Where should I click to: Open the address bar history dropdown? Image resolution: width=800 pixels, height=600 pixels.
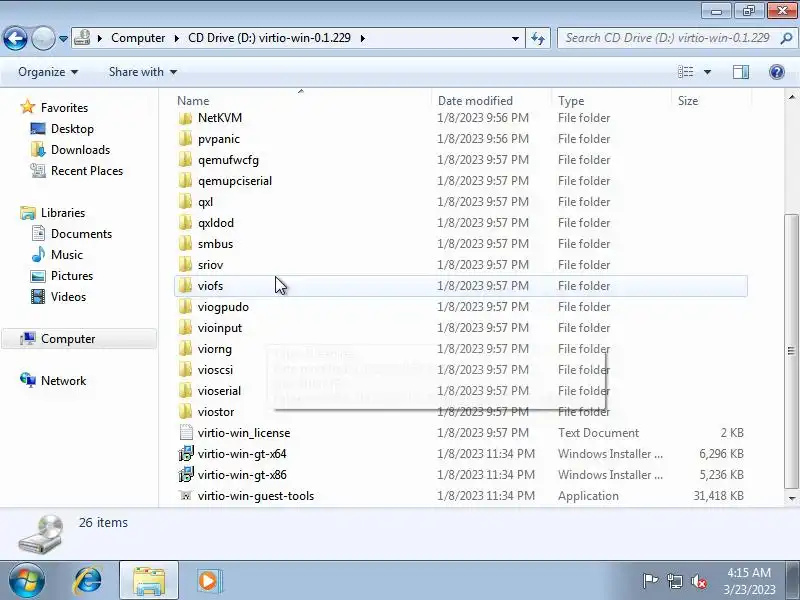click(515, 38)
